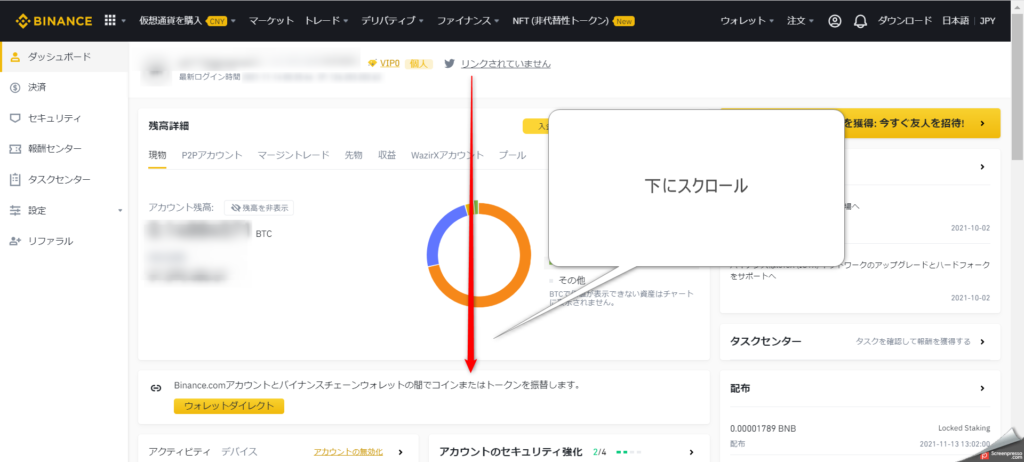Click タスクを確認して報酬を獲得する link
The height and width of the screenshot is (462, 1024).
tap(913, 342)
